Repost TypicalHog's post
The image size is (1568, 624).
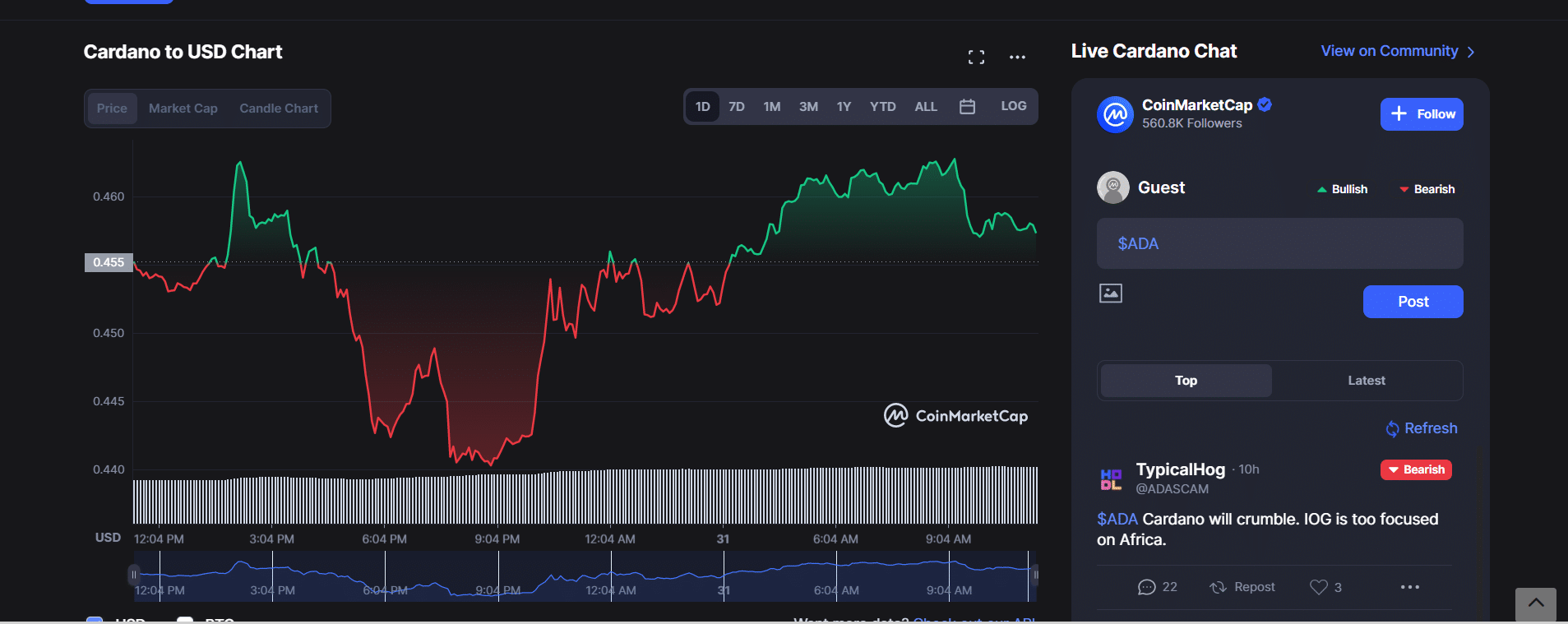1242,587
